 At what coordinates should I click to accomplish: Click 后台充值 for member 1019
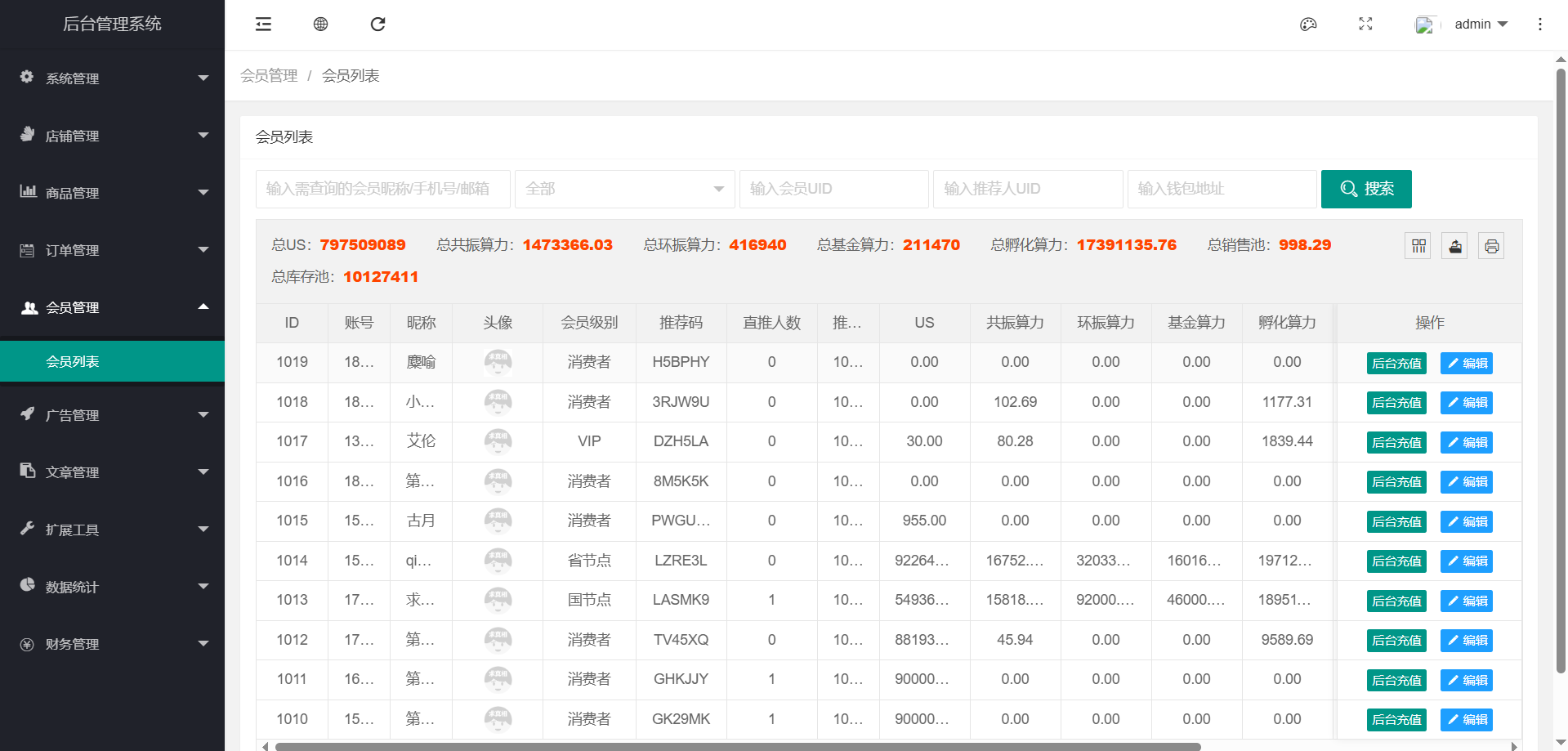(x=1396, y=364)
